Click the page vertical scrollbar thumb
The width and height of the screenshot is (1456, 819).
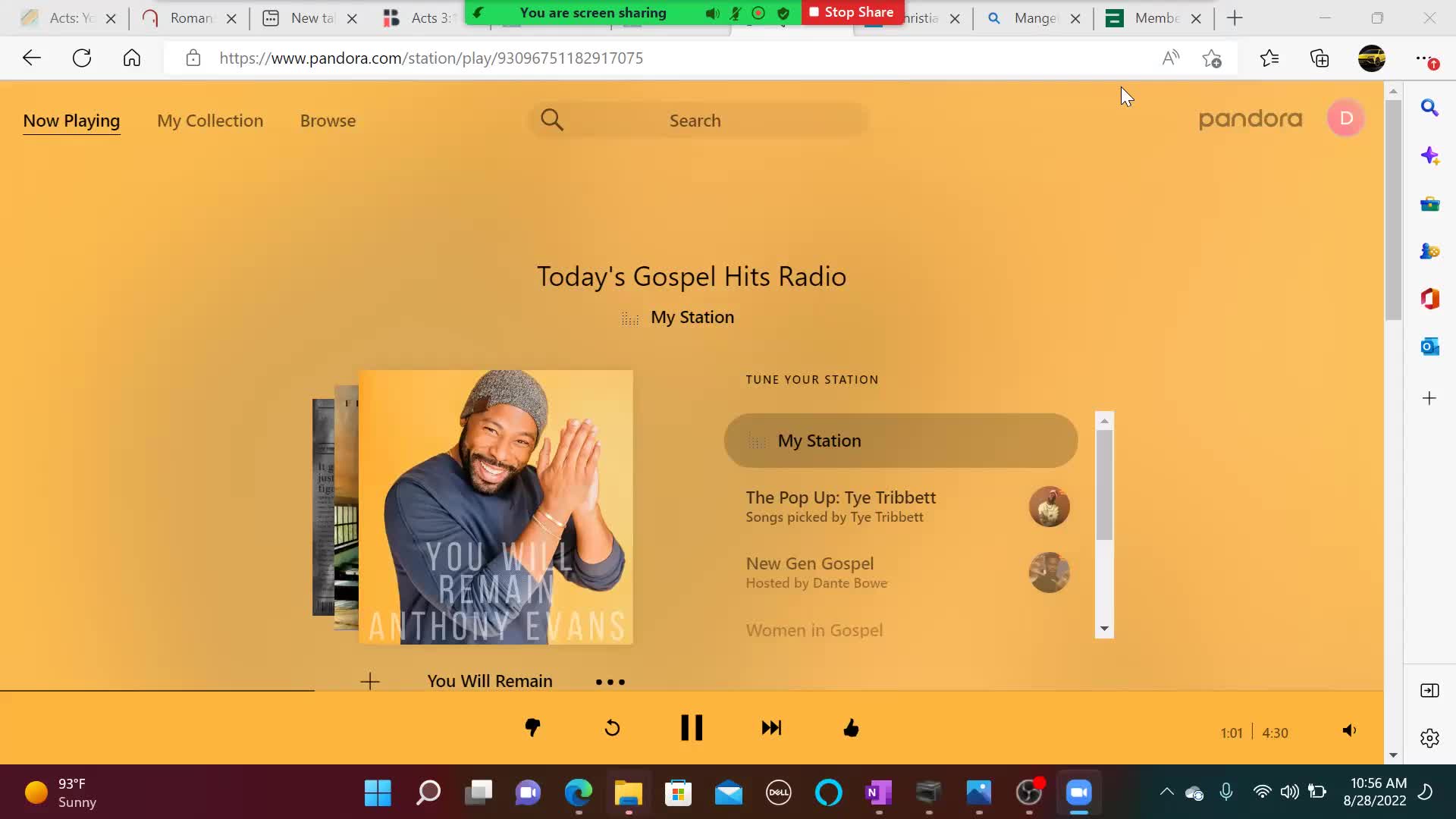[1393, 209]
